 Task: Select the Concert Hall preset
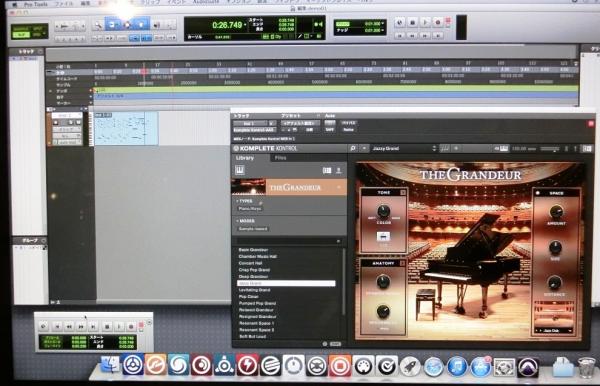pos(251,263)
